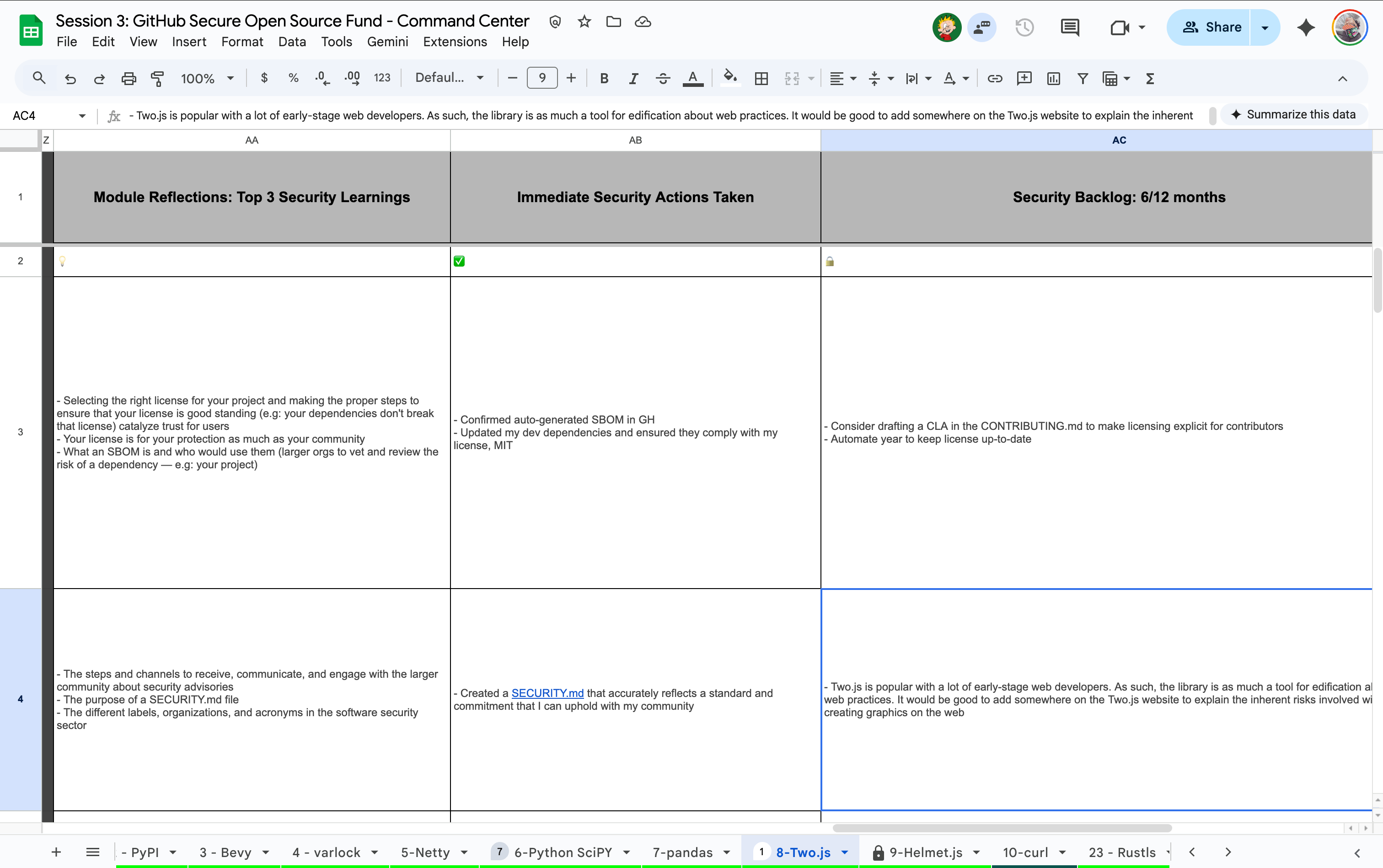The image size is (1383, 868).
Task: Toggle bold formatting
Action: (x=604, y=79)
